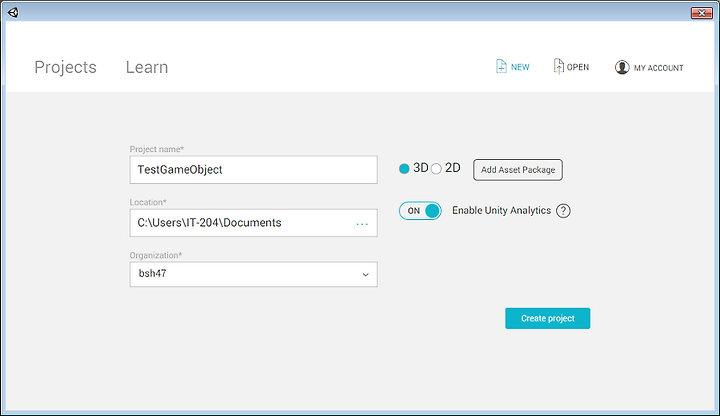Click the Organization* label

(x=156, y=255)
